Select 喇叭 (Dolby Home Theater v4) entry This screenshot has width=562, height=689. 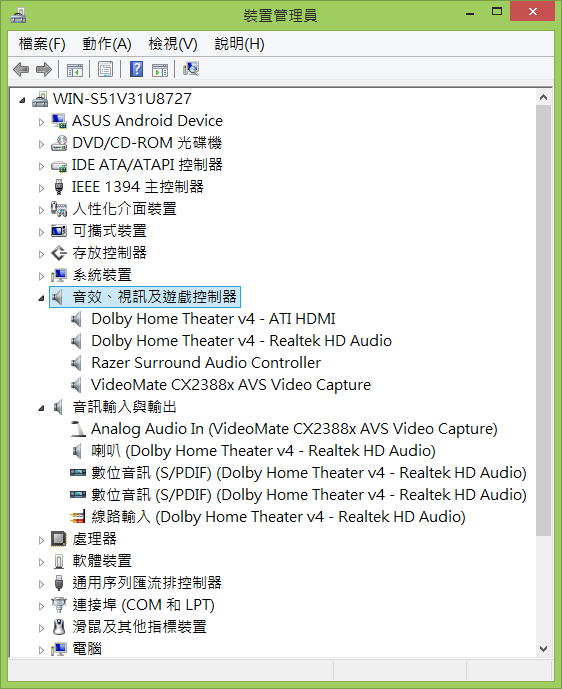[263, 451]
